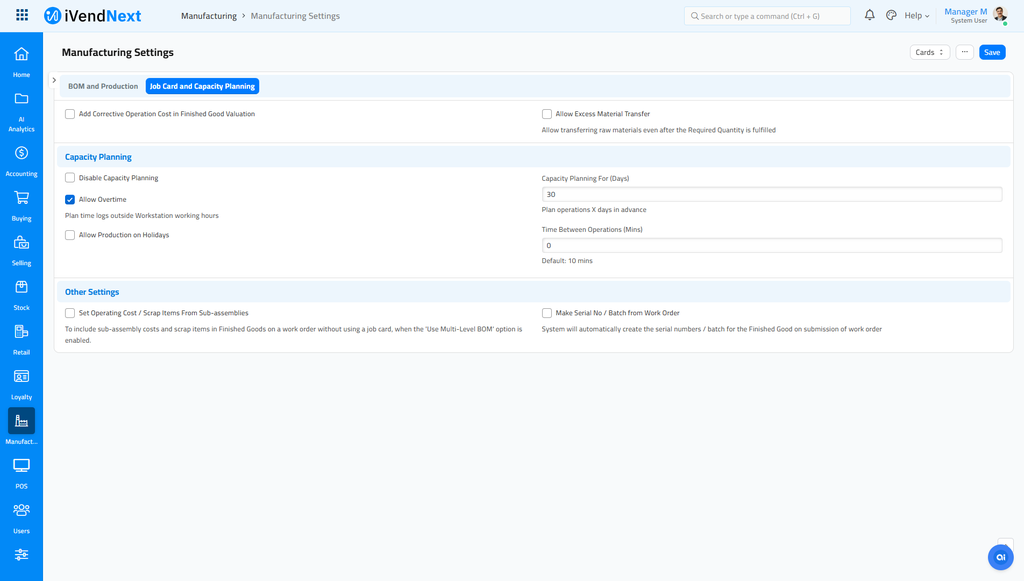
Task: Open AI Analytics module
Action: (x=22, y=112)
